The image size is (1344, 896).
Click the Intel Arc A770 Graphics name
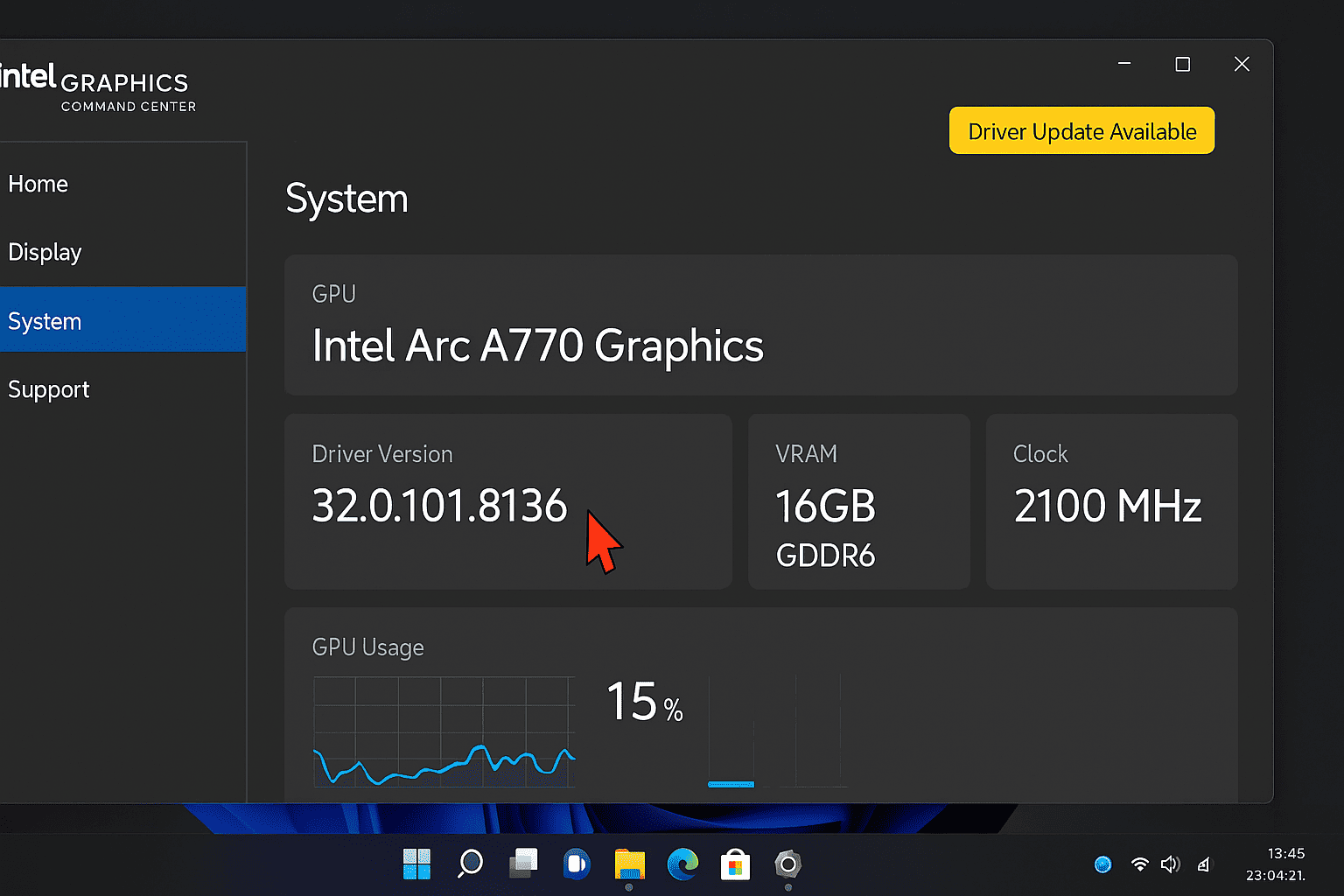[x=537, y=346]
